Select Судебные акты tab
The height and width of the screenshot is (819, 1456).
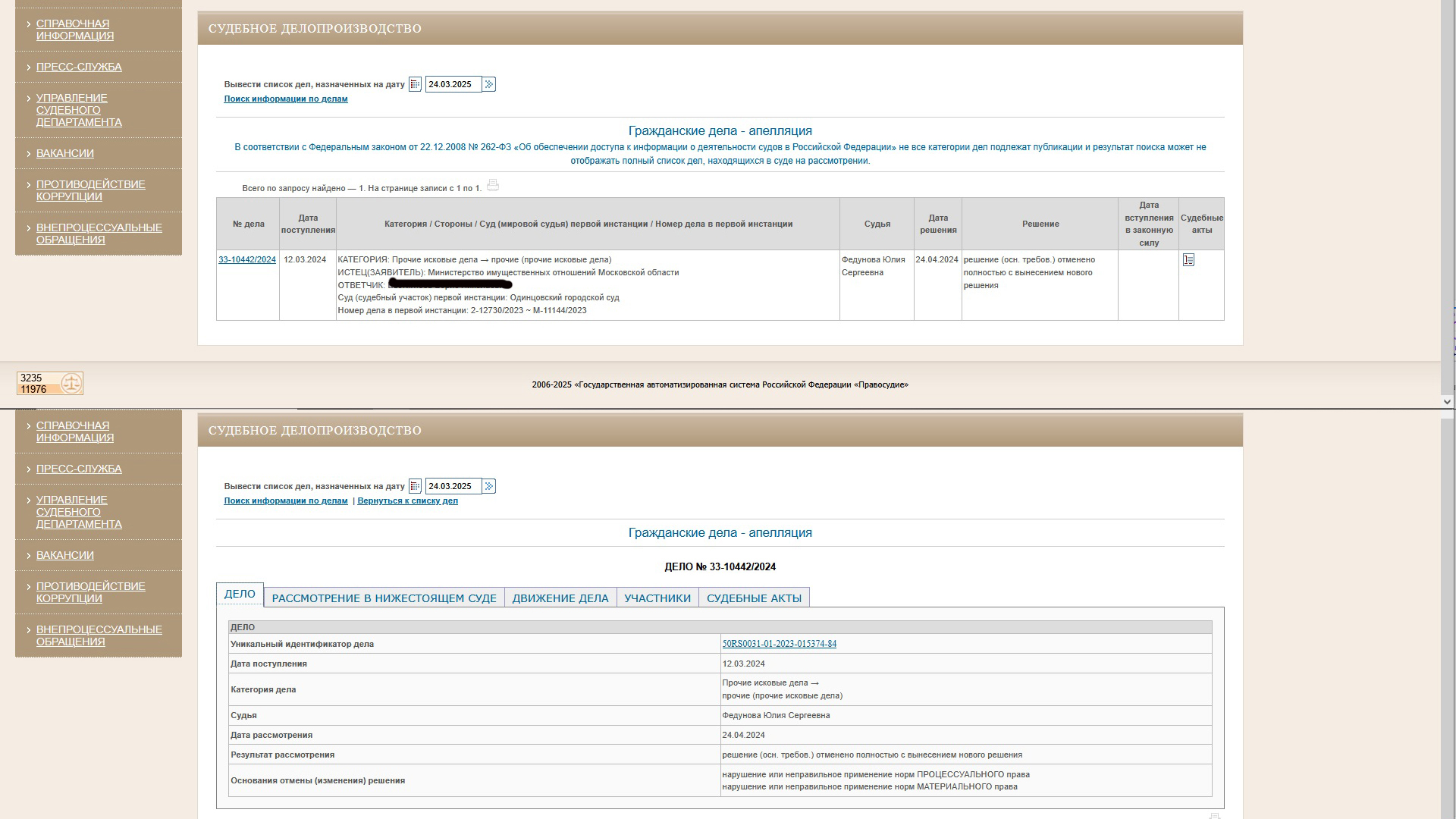point(754,598)
